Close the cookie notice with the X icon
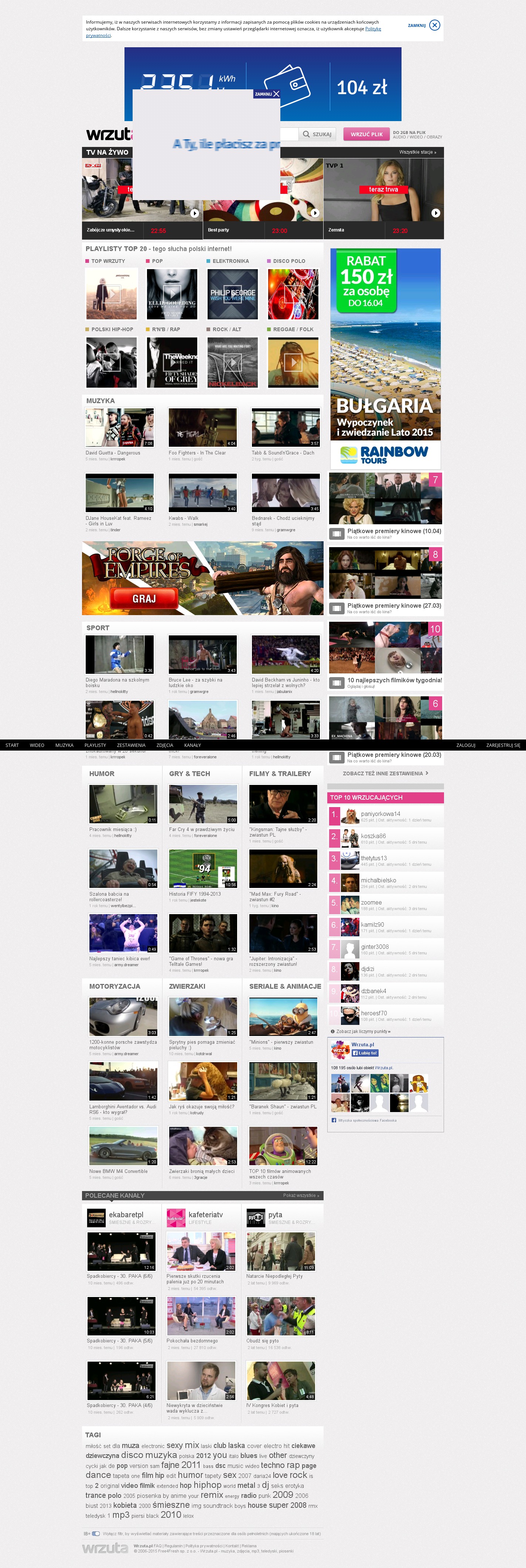The image size is (526, 1568). coord(434,25)
